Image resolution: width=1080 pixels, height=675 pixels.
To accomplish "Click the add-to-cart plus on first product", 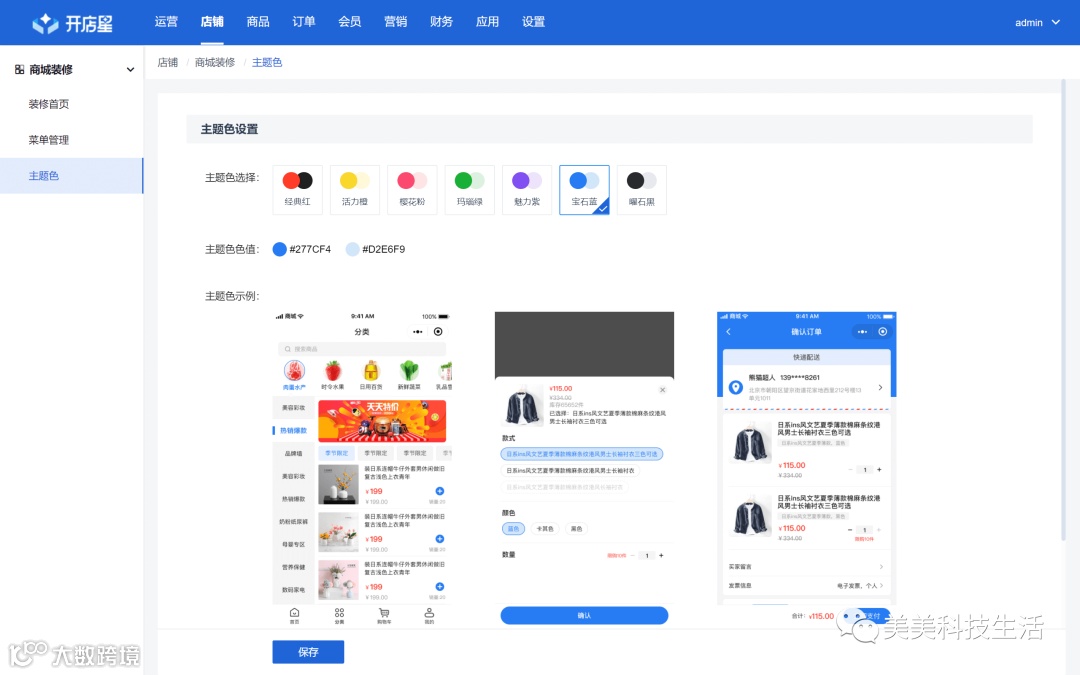I will tap(439, 491).
